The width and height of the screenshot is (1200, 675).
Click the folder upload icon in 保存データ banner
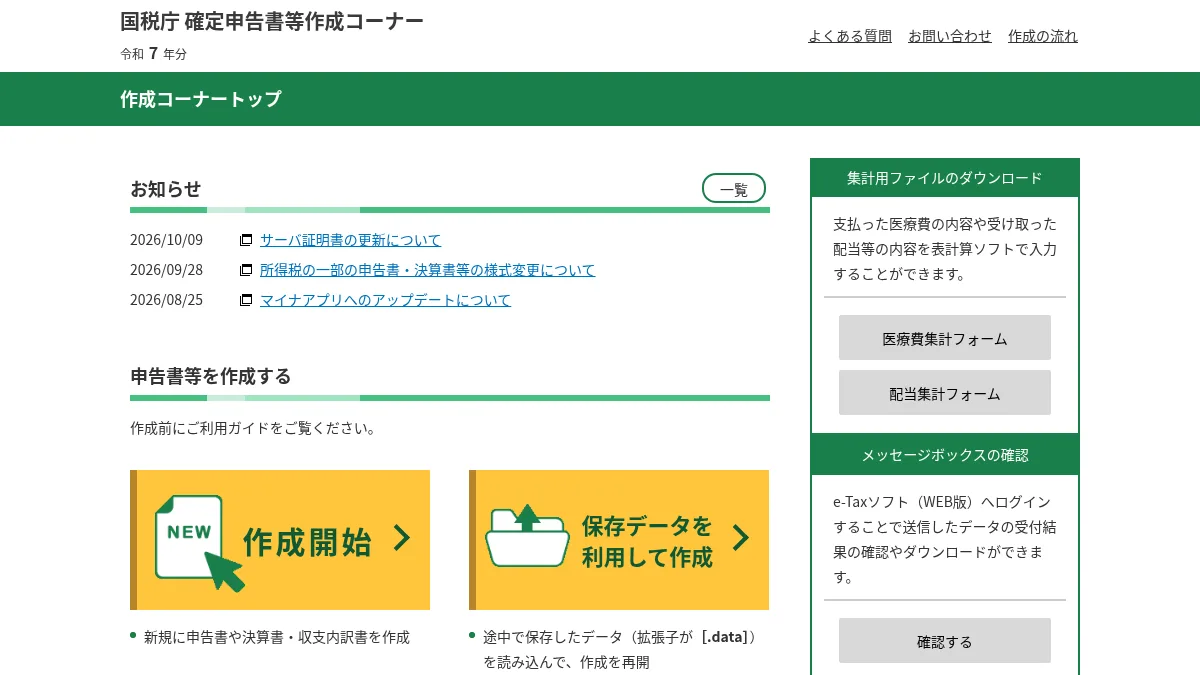pyautogui.click(x=527, y=536)
